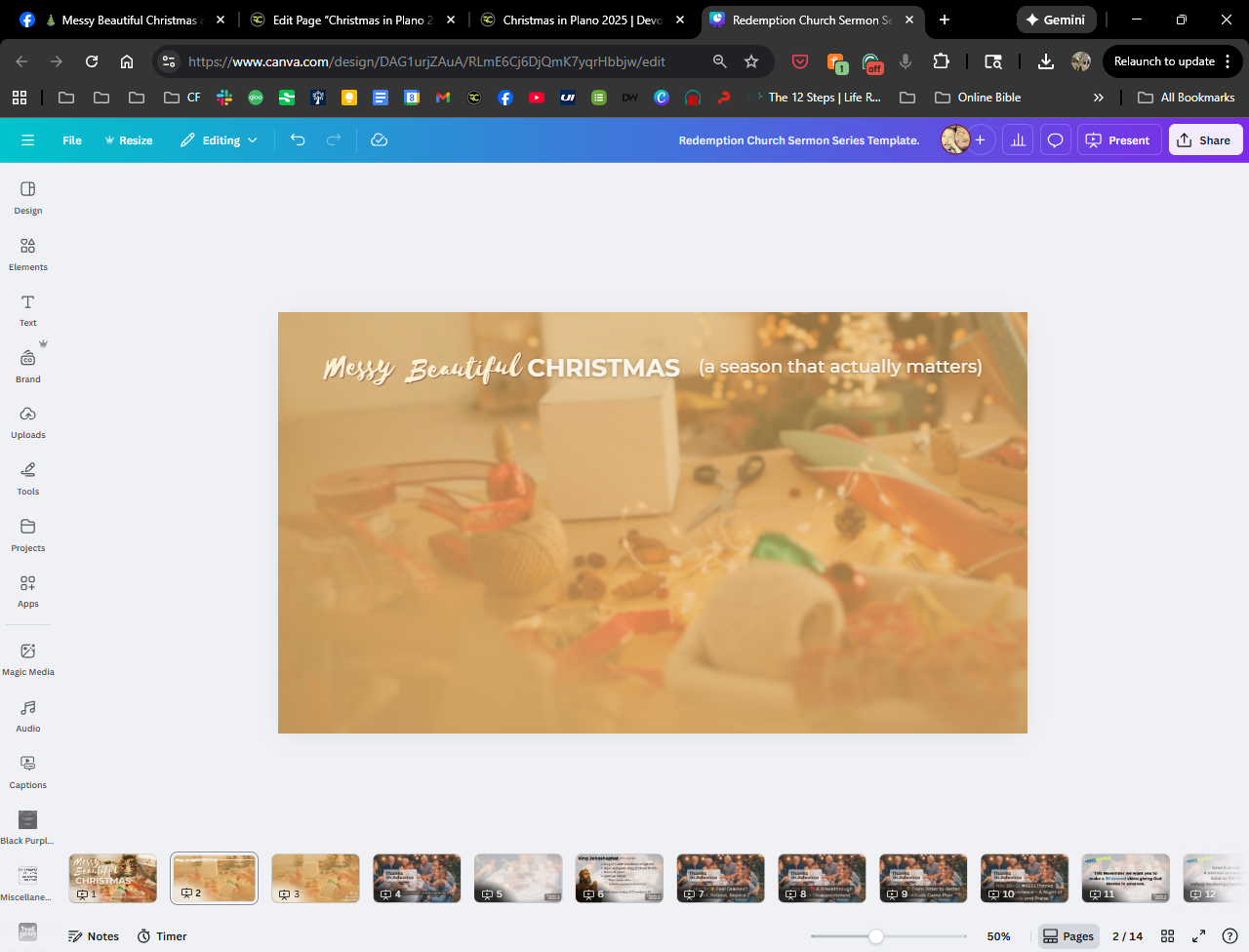Adjust the zoom slider handle
Image resolution: width=1249 pixels, height=952 pixels.
click(x=876, y=936)
